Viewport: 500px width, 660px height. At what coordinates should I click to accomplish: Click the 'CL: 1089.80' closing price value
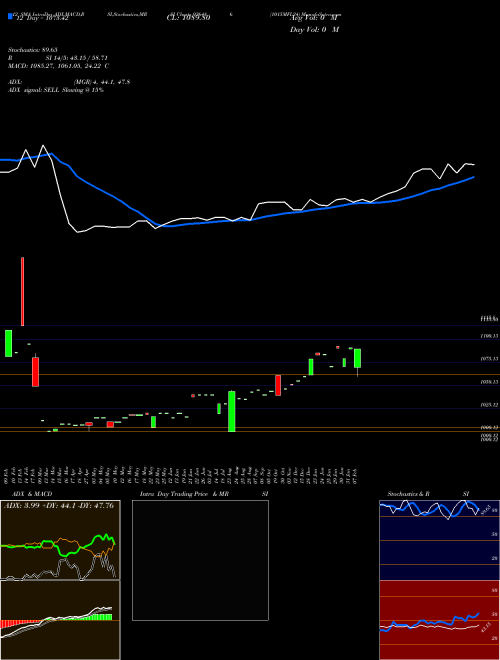point(188,18)
